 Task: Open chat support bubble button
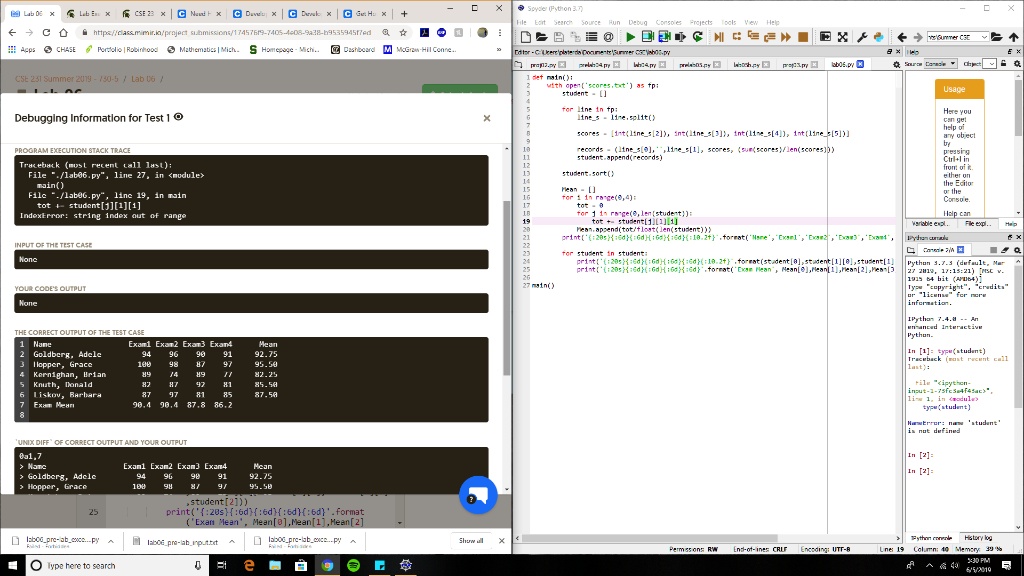(478, 495)
